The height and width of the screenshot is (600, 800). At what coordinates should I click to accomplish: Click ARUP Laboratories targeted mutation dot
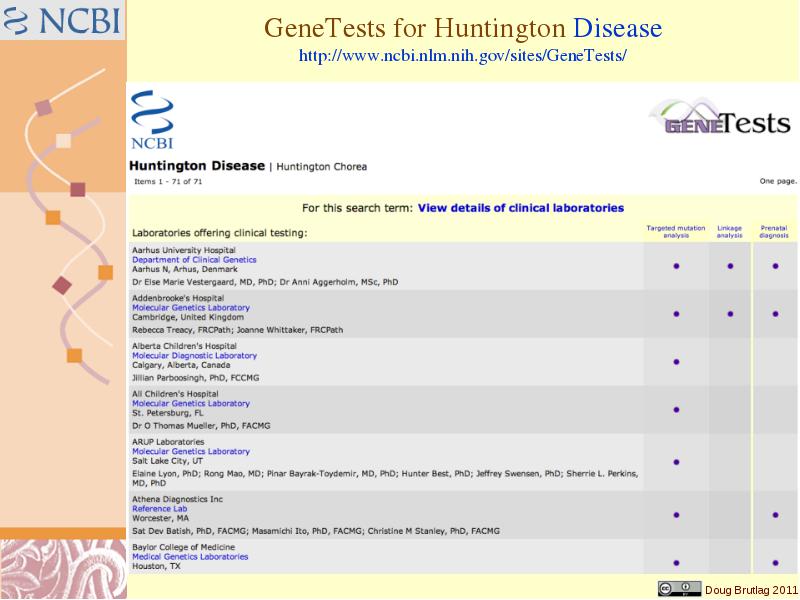coord(677,462)
